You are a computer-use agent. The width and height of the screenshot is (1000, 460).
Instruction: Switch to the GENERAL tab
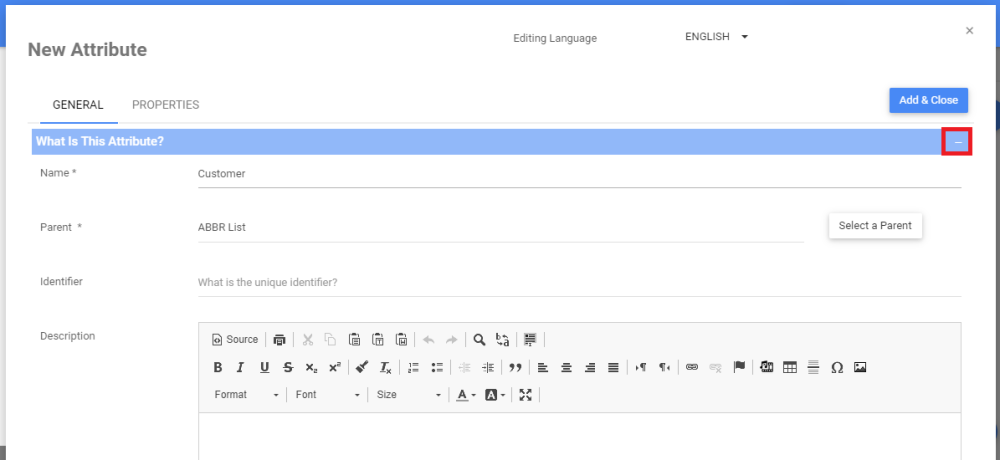[x=78, y=105]
